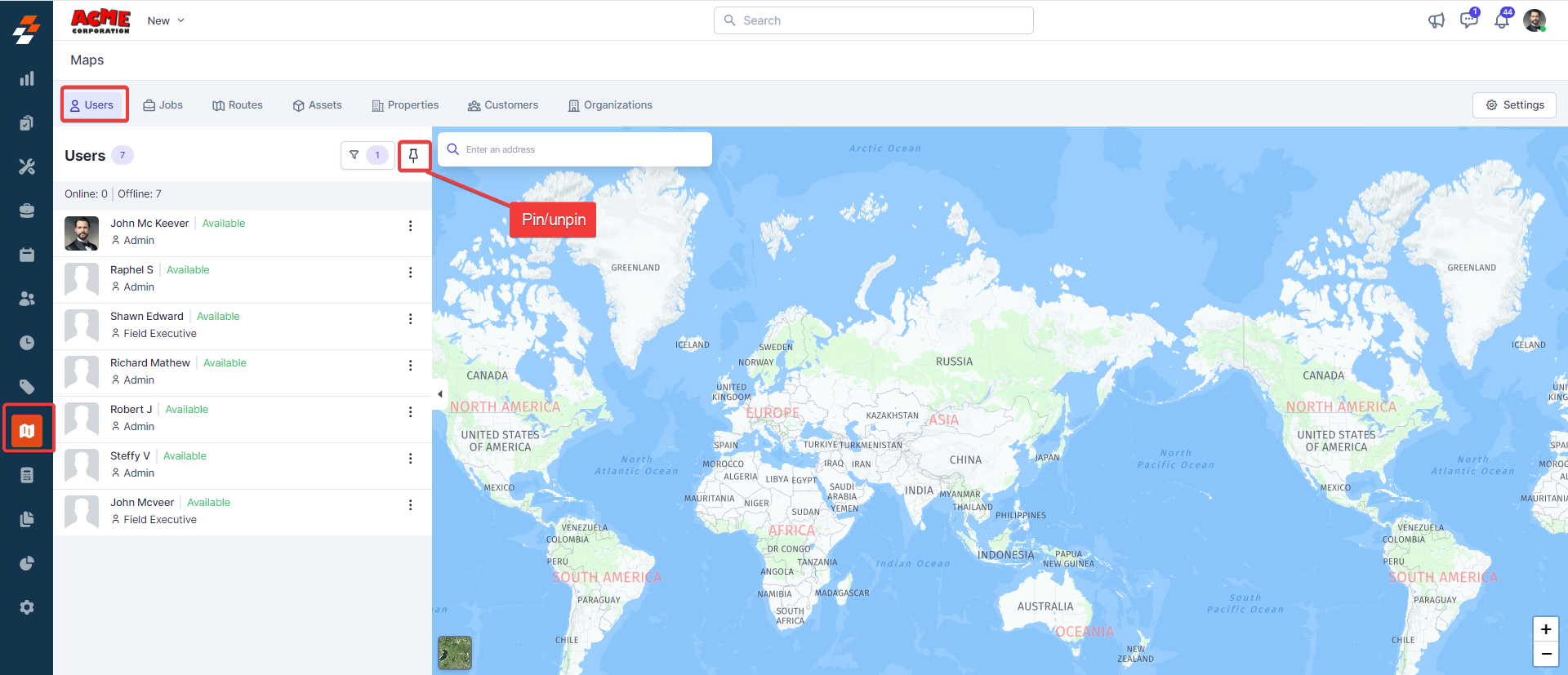Open the wrench and screwdriver tools icon
Viewport: 1568px width, 675px height.
(27, 167)
